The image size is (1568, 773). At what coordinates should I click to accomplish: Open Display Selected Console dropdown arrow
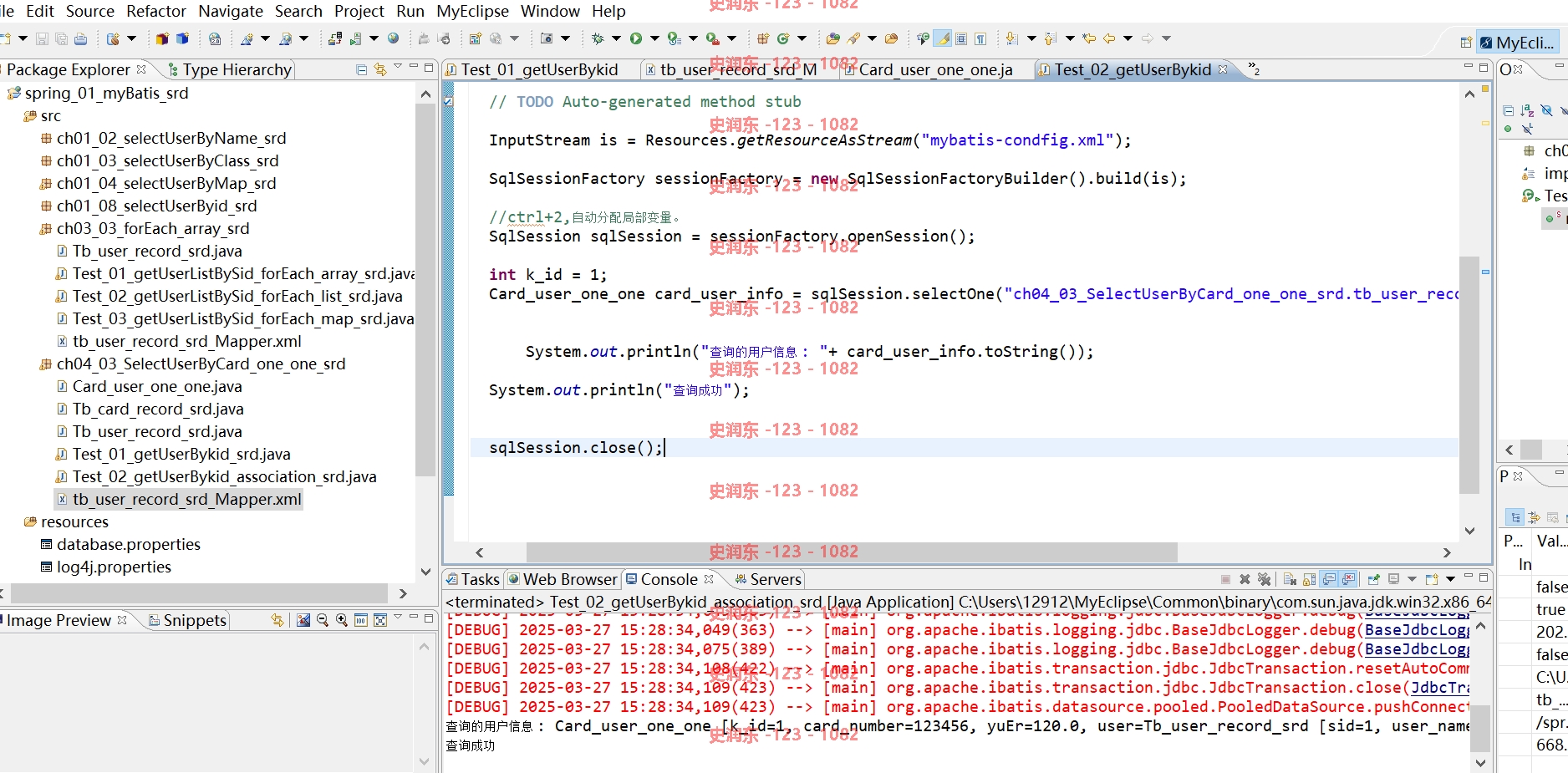(1412, 579)
